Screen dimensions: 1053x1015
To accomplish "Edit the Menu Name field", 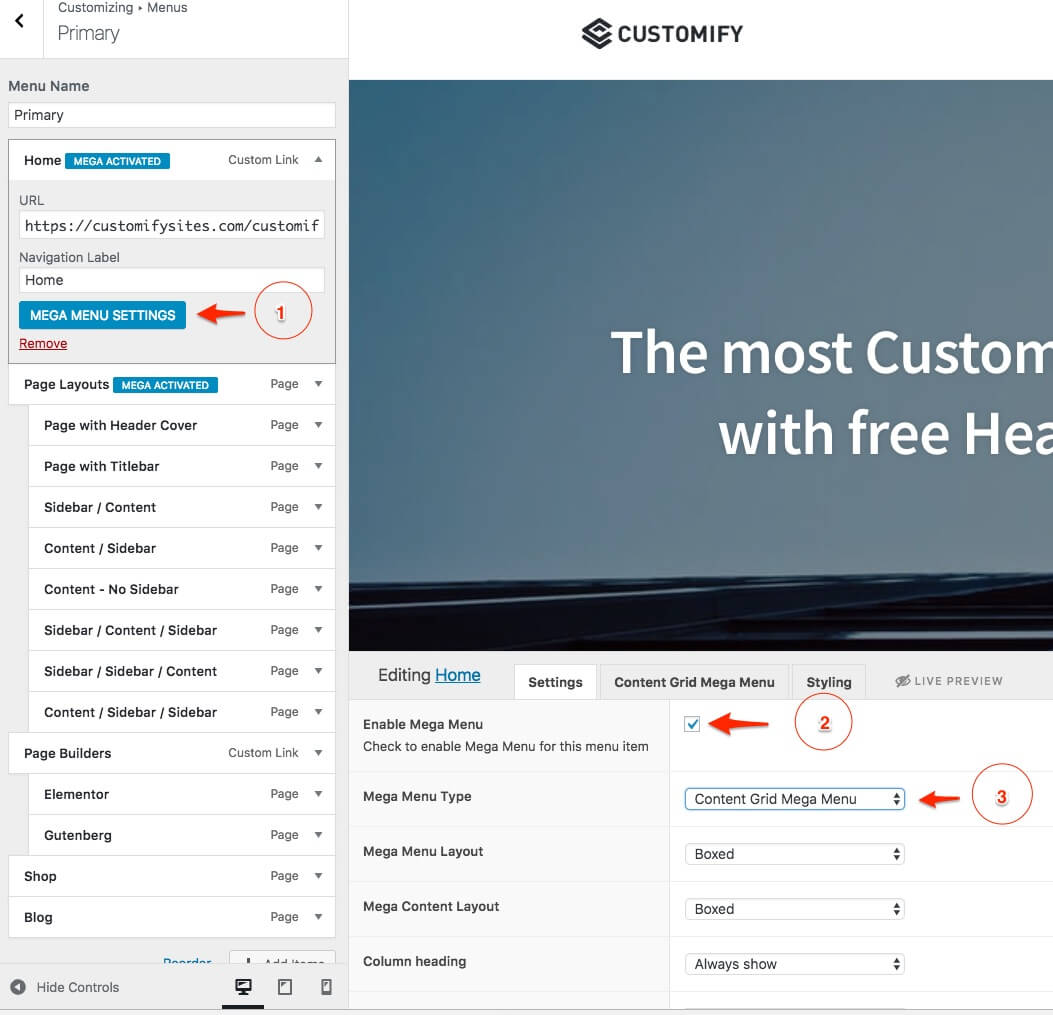I will tap(172, 115).
